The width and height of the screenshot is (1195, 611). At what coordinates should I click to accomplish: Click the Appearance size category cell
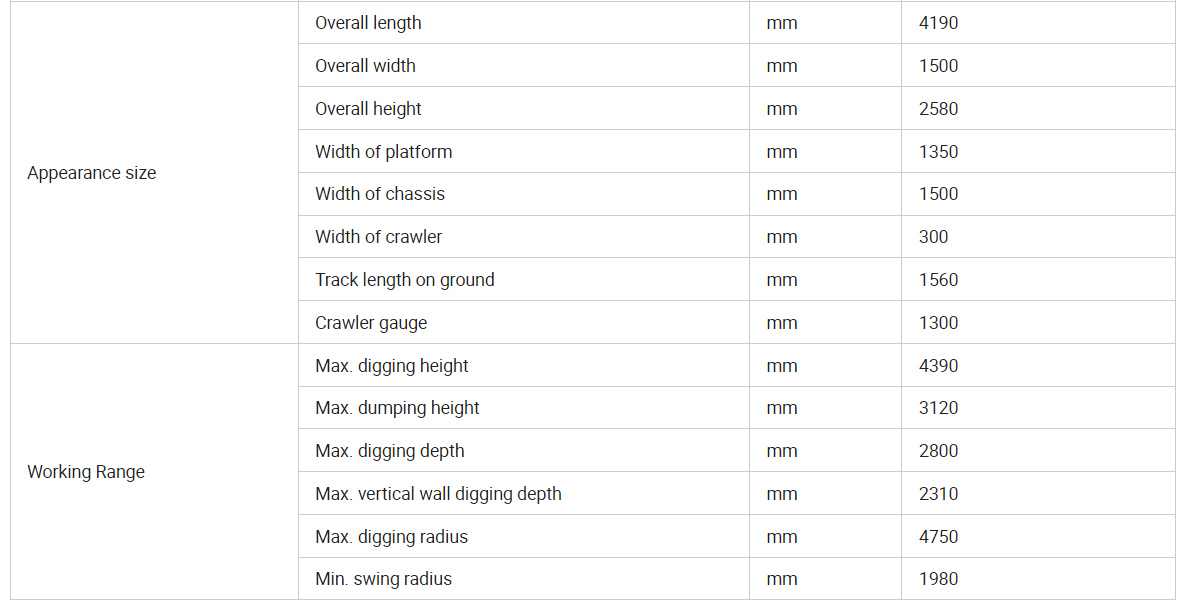pyautogui.click(x=155, y=172)
